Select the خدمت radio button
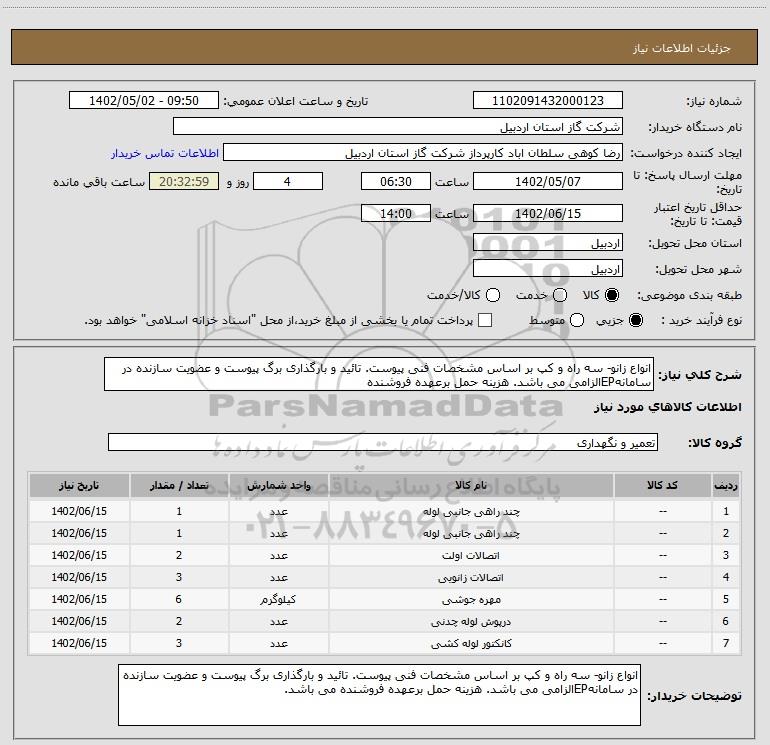This screenshot has height=745, width=770. click(x=560, y=295)
